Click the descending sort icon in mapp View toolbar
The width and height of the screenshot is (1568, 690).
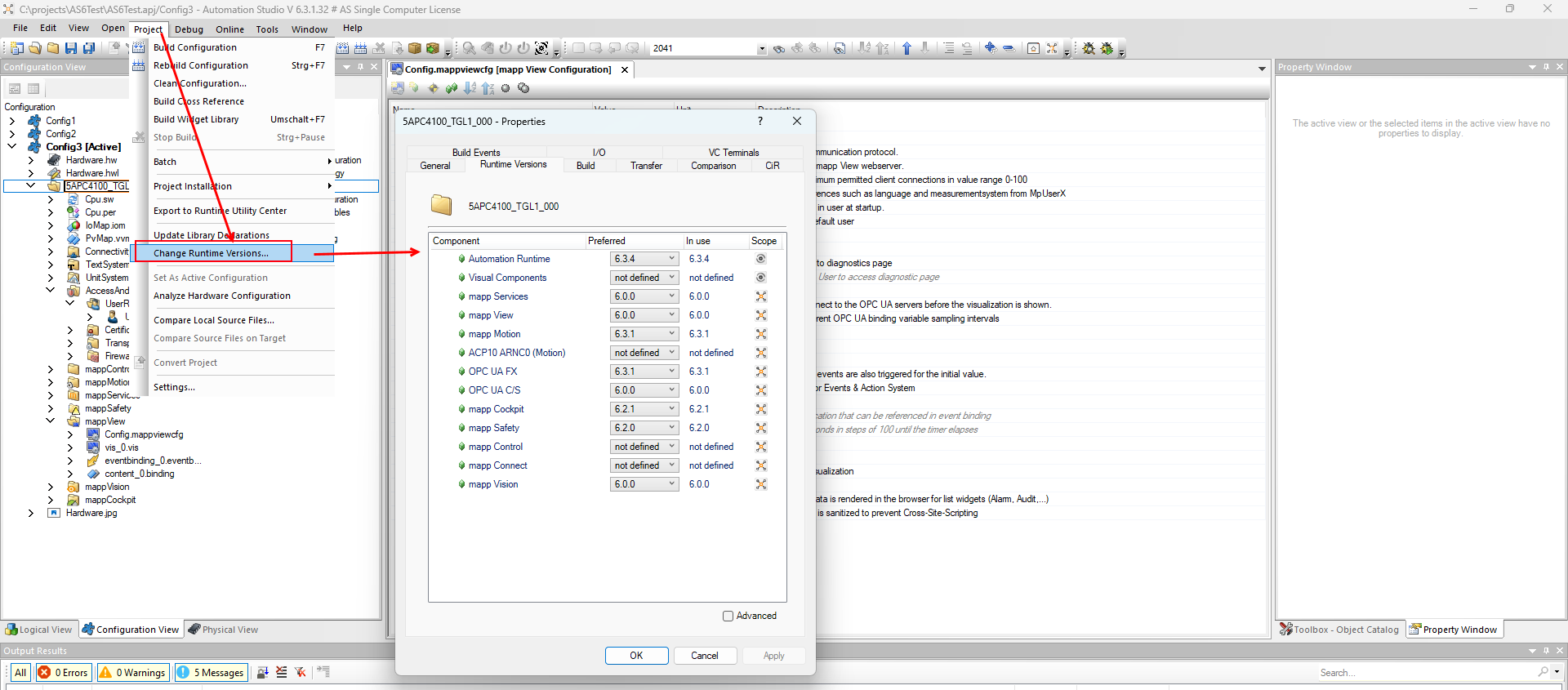488,88
